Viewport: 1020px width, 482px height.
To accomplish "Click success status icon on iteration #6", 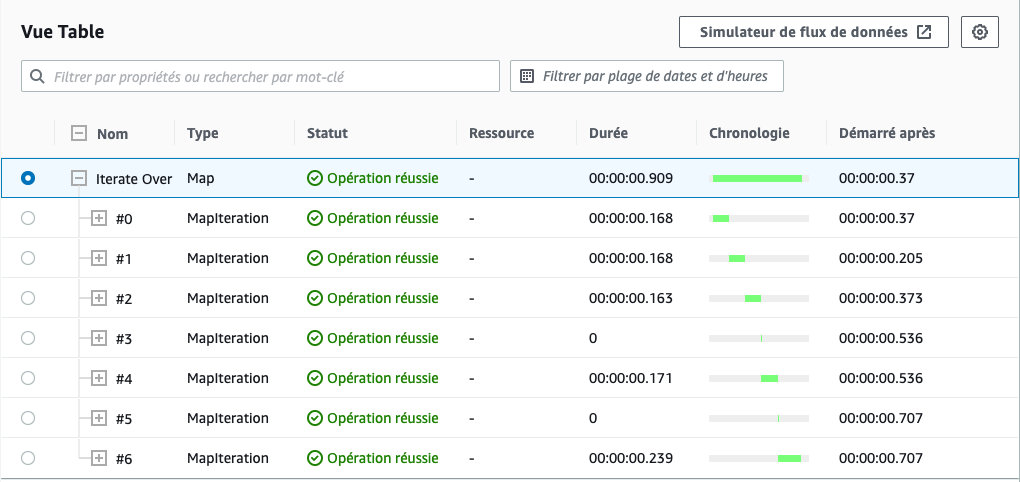I will pyautogui.click(x=315, y=459).
